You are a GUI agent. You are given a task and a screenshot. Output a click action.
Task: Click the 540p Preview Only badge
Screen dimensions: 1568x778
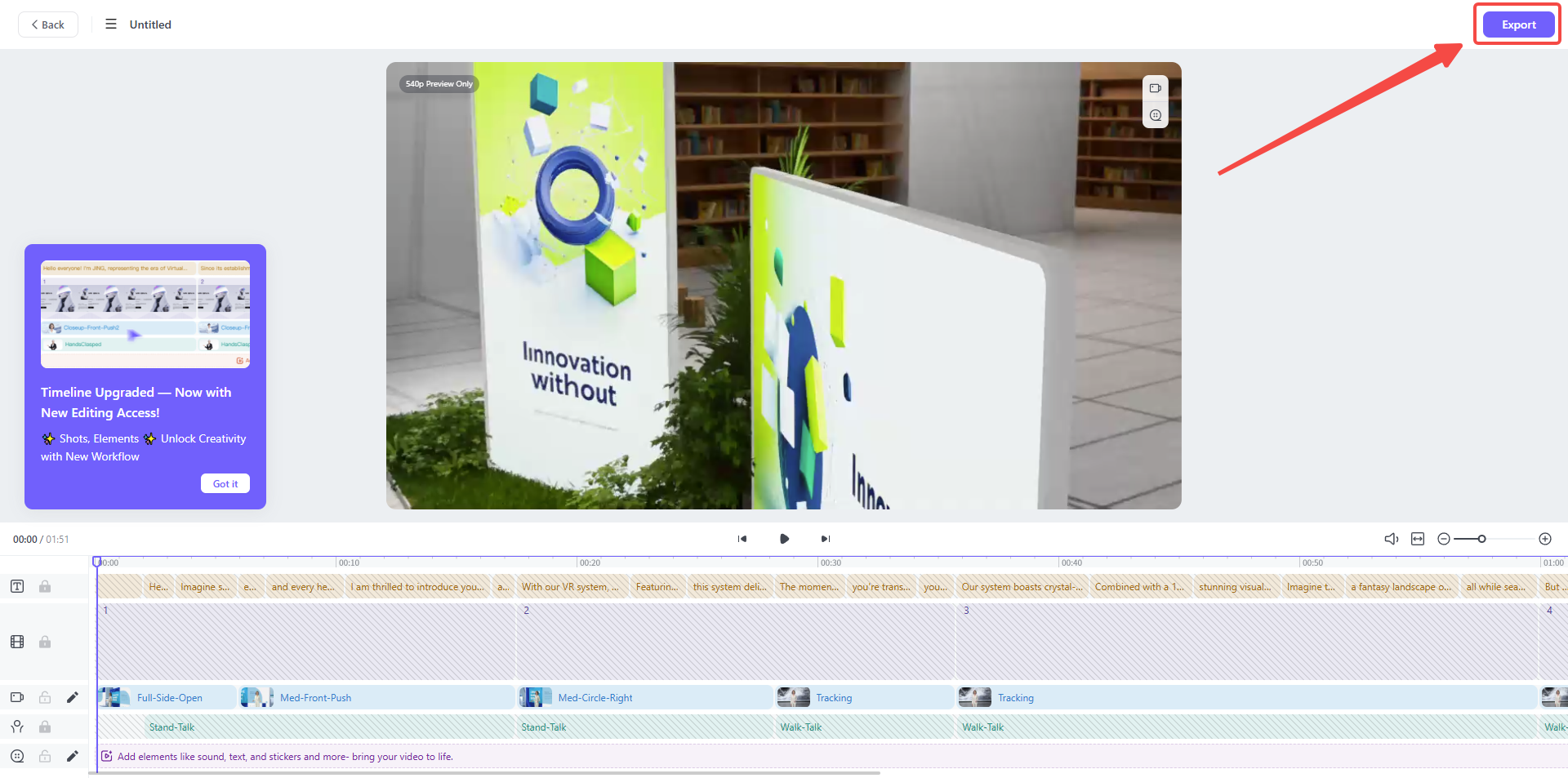point(439,84)
